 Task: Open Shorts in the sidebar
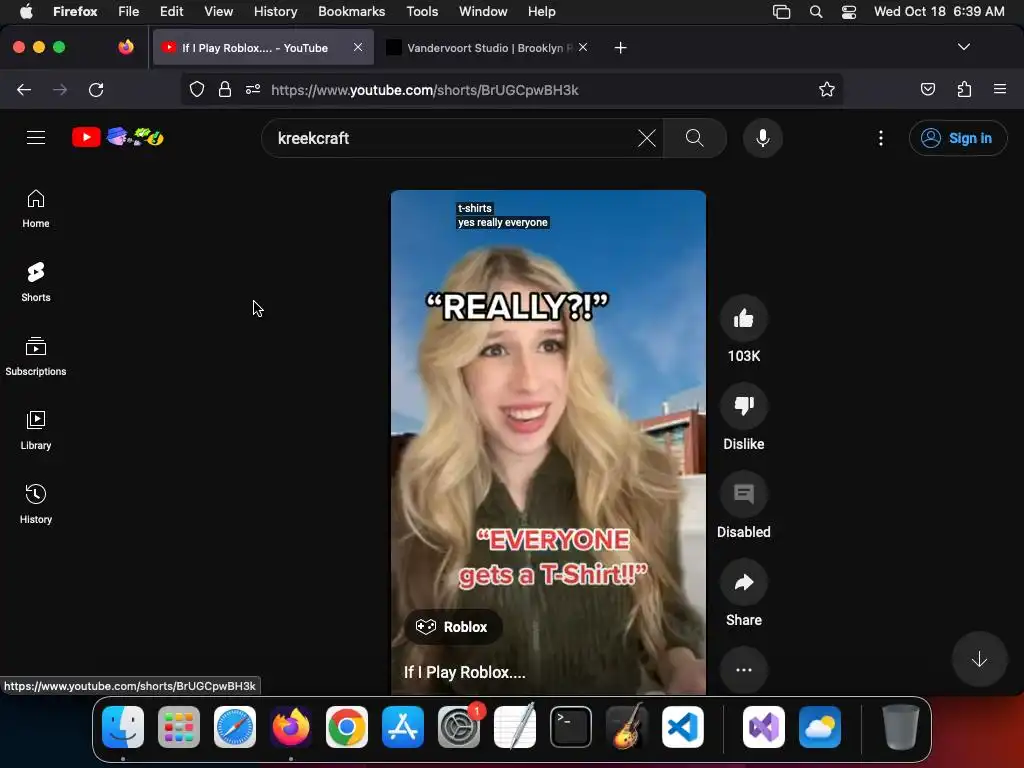[x=36, y=283]
